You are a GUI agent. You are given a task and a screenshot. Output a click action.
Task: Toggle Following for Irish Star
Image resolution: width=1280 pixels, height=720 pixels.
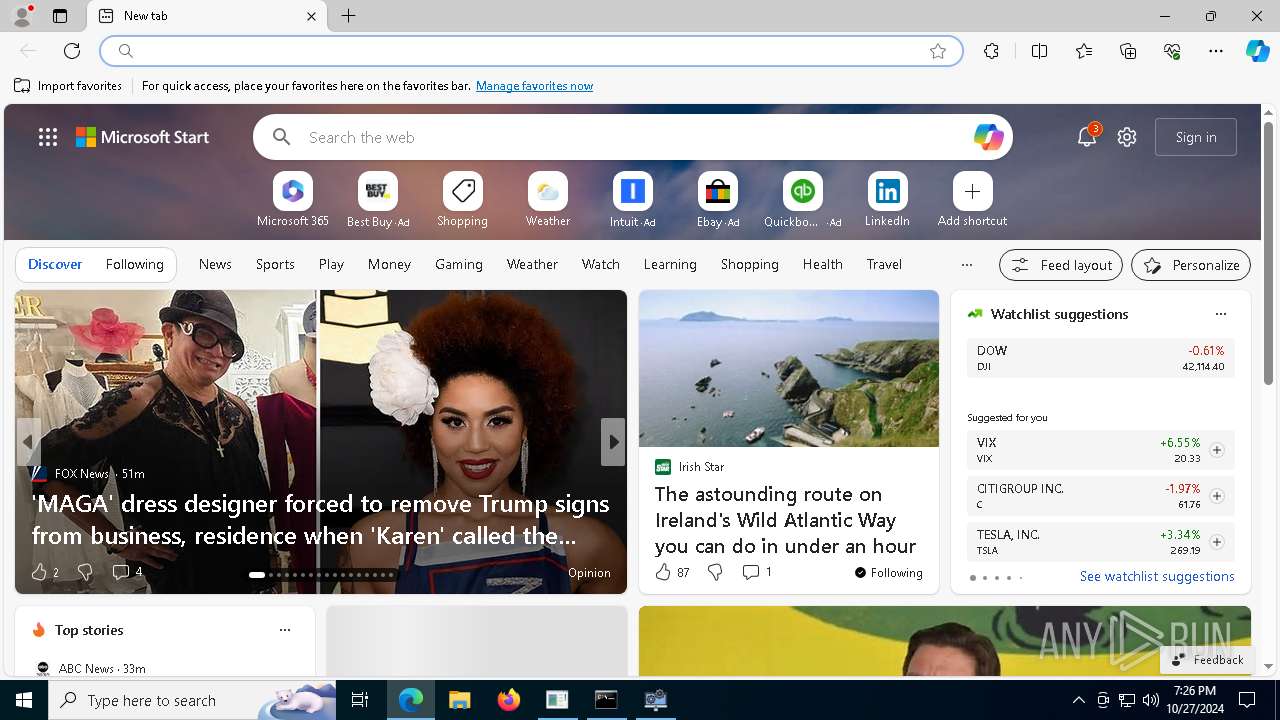coord(888,573)
